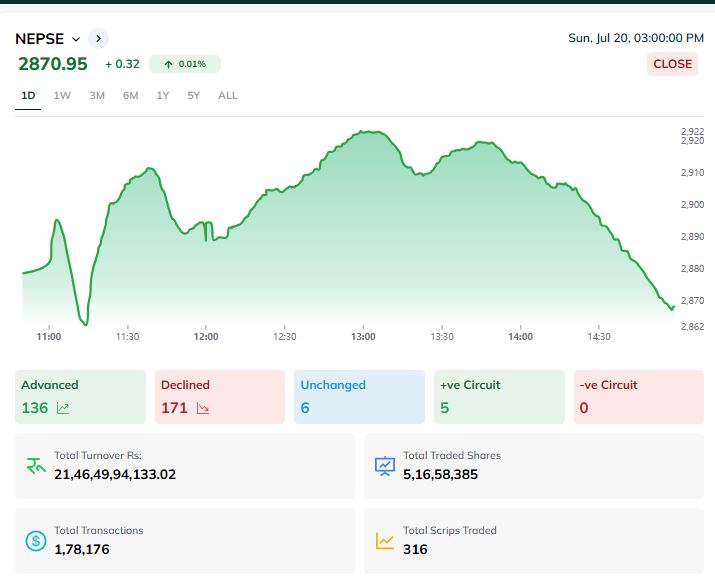
Task: Click the falling trend icon beside Declined
Action: (x=203, y=408)
